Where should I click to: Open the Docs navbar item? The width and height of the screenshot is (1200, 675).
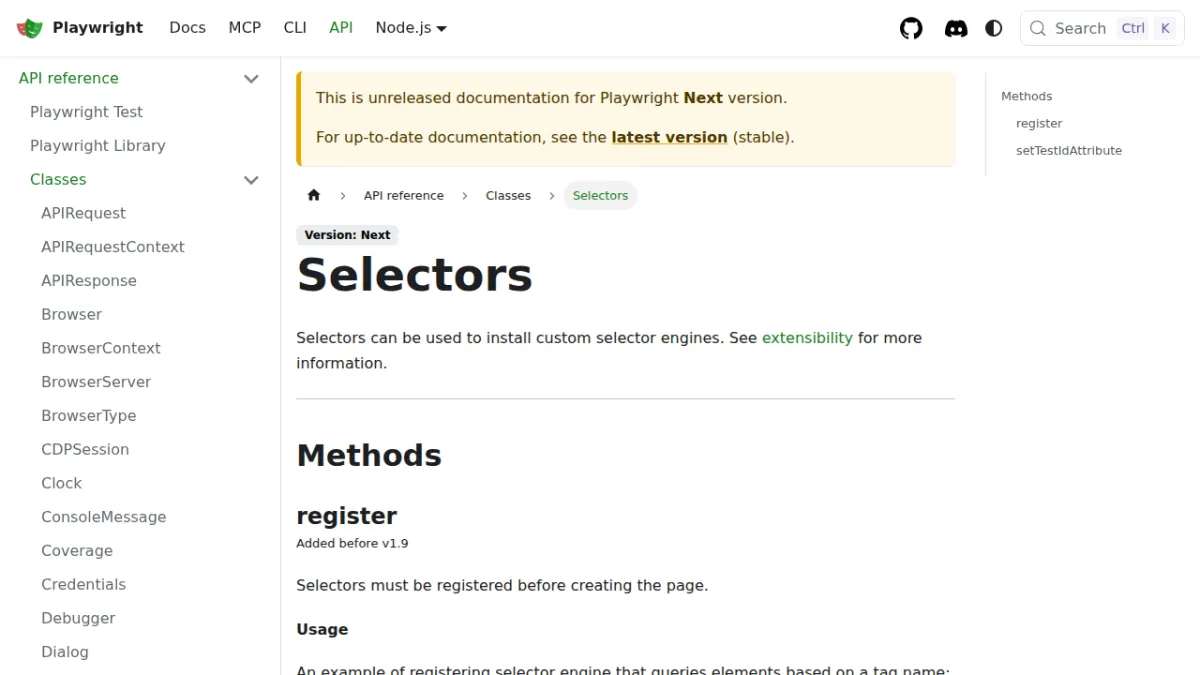(x=187, y=28)
